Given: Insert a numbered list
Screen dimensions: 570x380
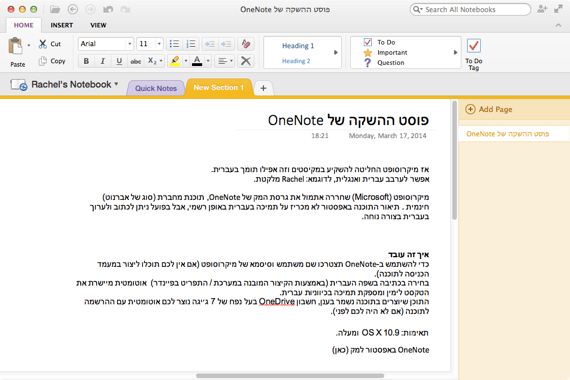Looking at the screenshot, I should [190, 44].
